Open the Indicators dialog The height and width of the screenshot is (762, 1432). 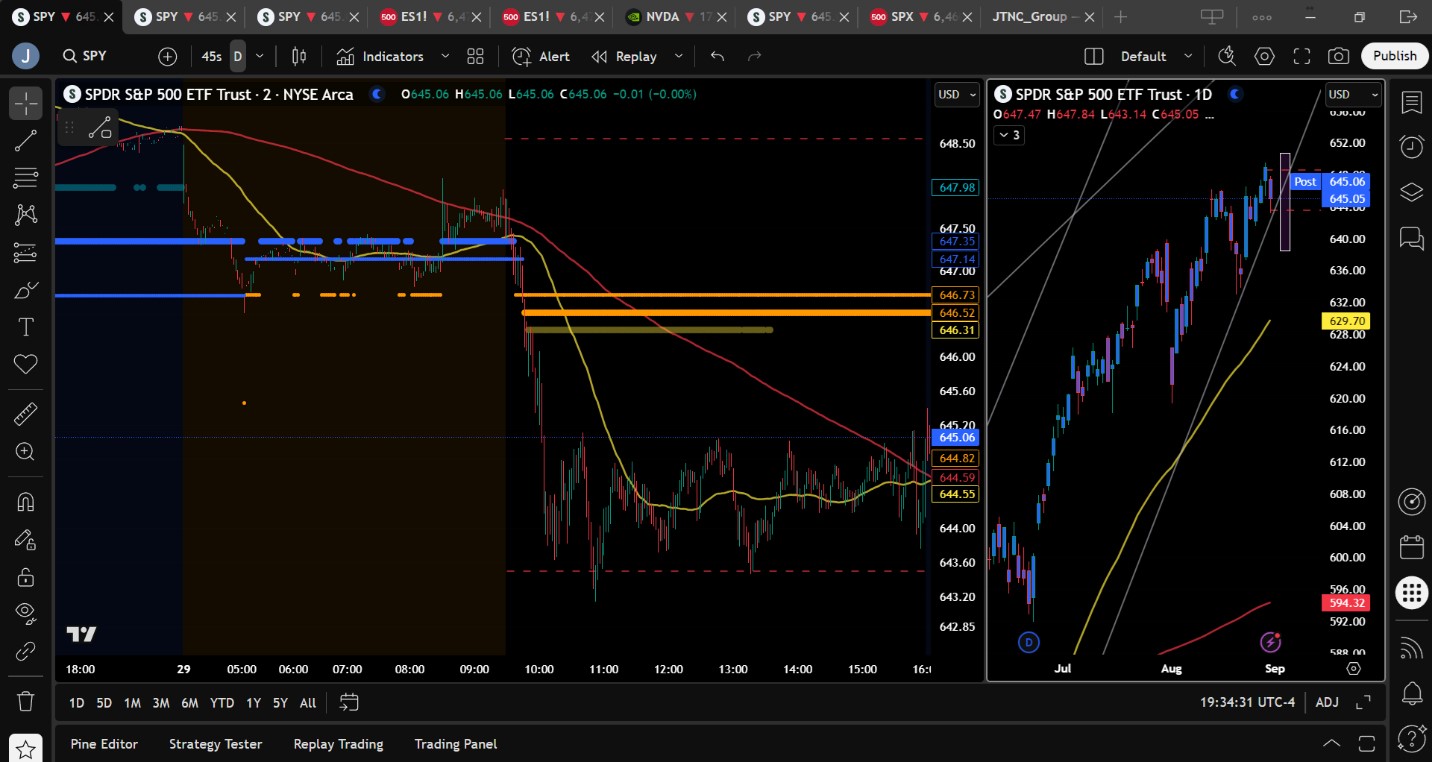pos(380,57)
